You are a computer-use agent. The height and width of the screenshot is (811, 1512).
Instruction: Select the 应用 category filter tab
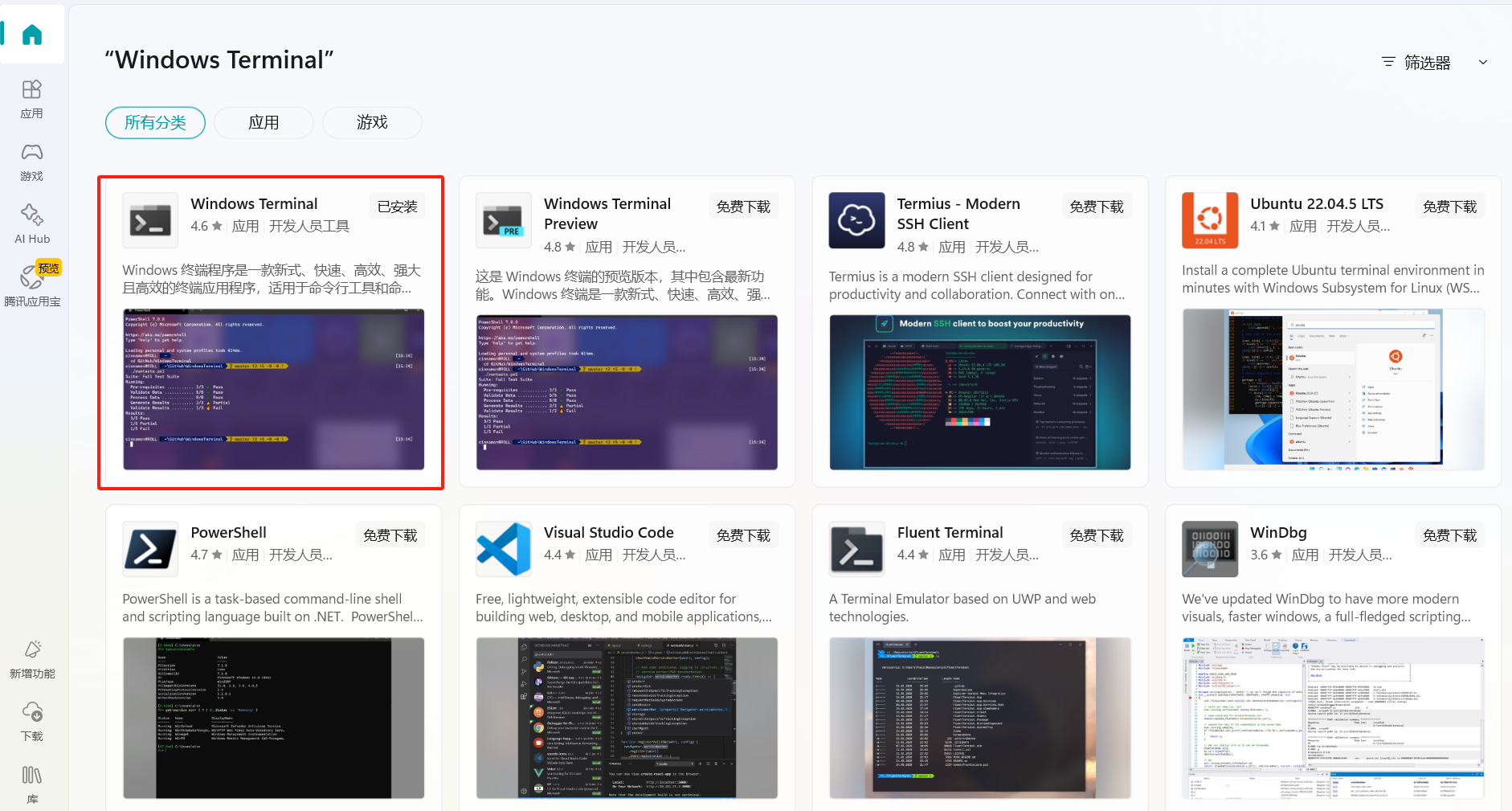click(x=264, y=122)
